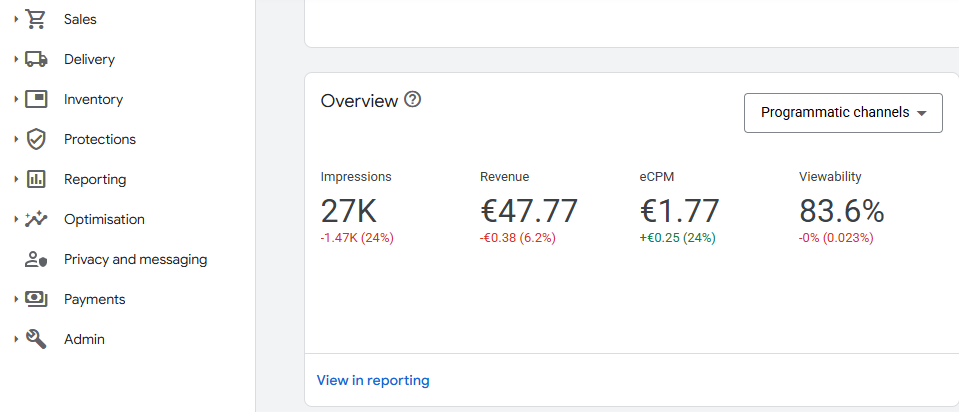The width and height of the screenshot is (959, 412).
Task: Click the Inventory icon in sidebar
Action: [x=36, y=99]
